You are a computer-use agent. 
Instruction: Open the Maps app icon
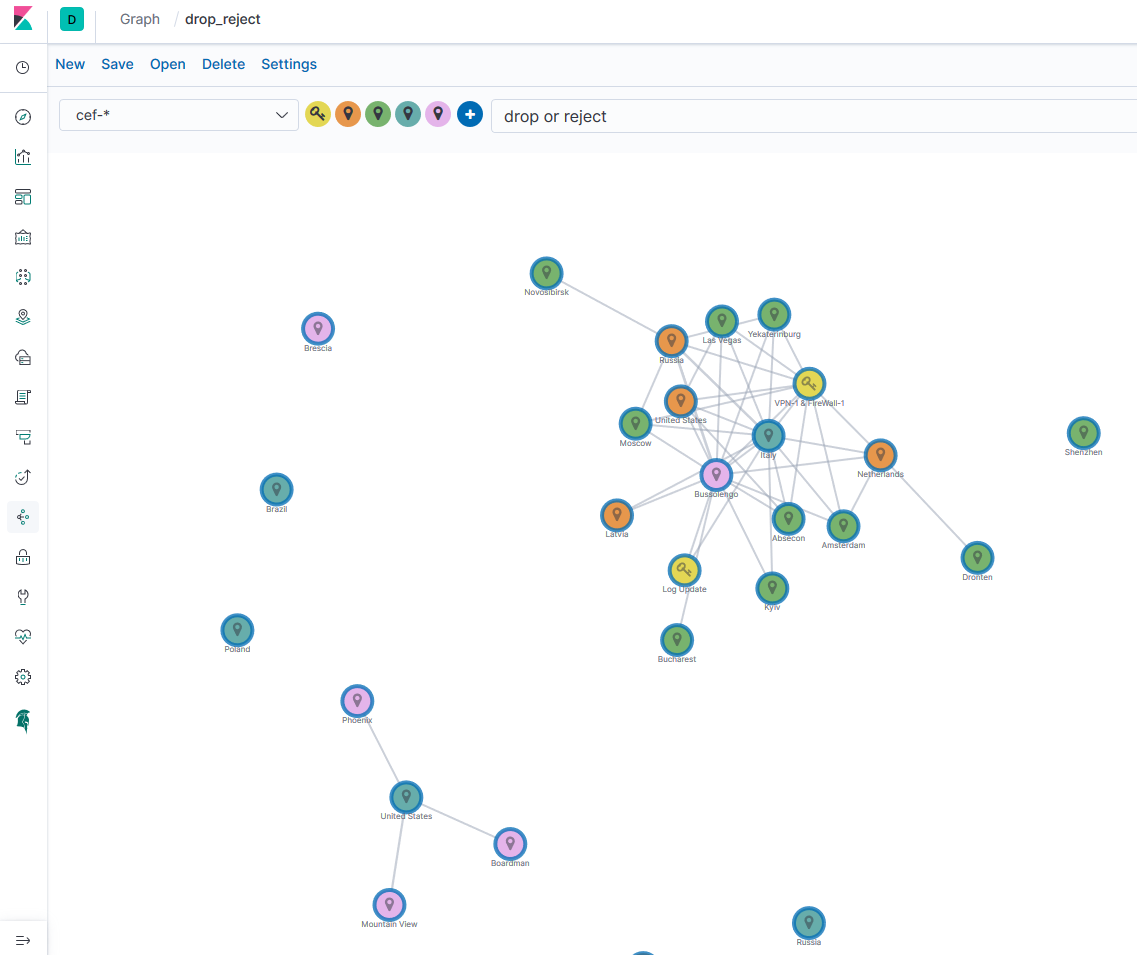pyautogui.click(x=22, y=317)
